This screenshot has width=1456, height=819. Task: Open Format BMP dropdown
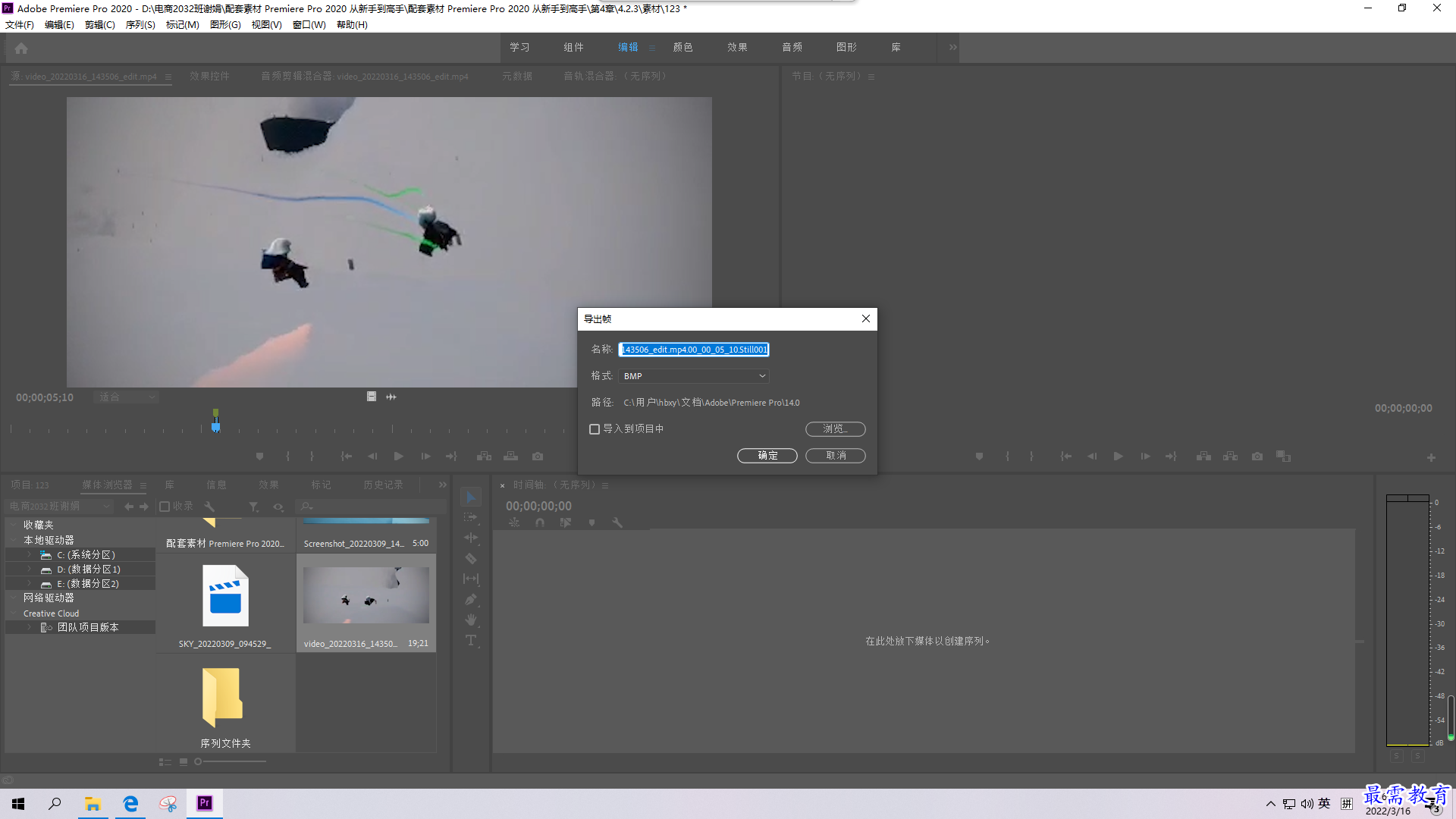(694, 376)
